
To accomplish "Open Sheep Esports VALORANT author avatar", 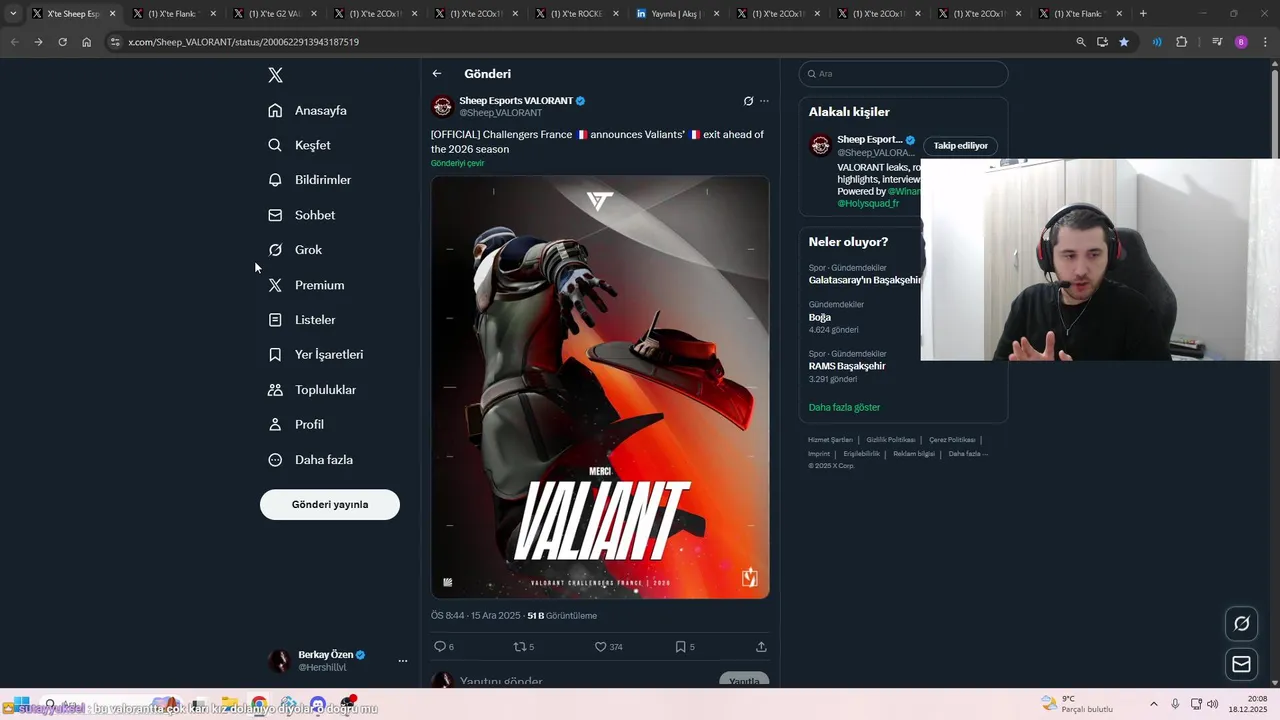I will click(x=443, y=107).
